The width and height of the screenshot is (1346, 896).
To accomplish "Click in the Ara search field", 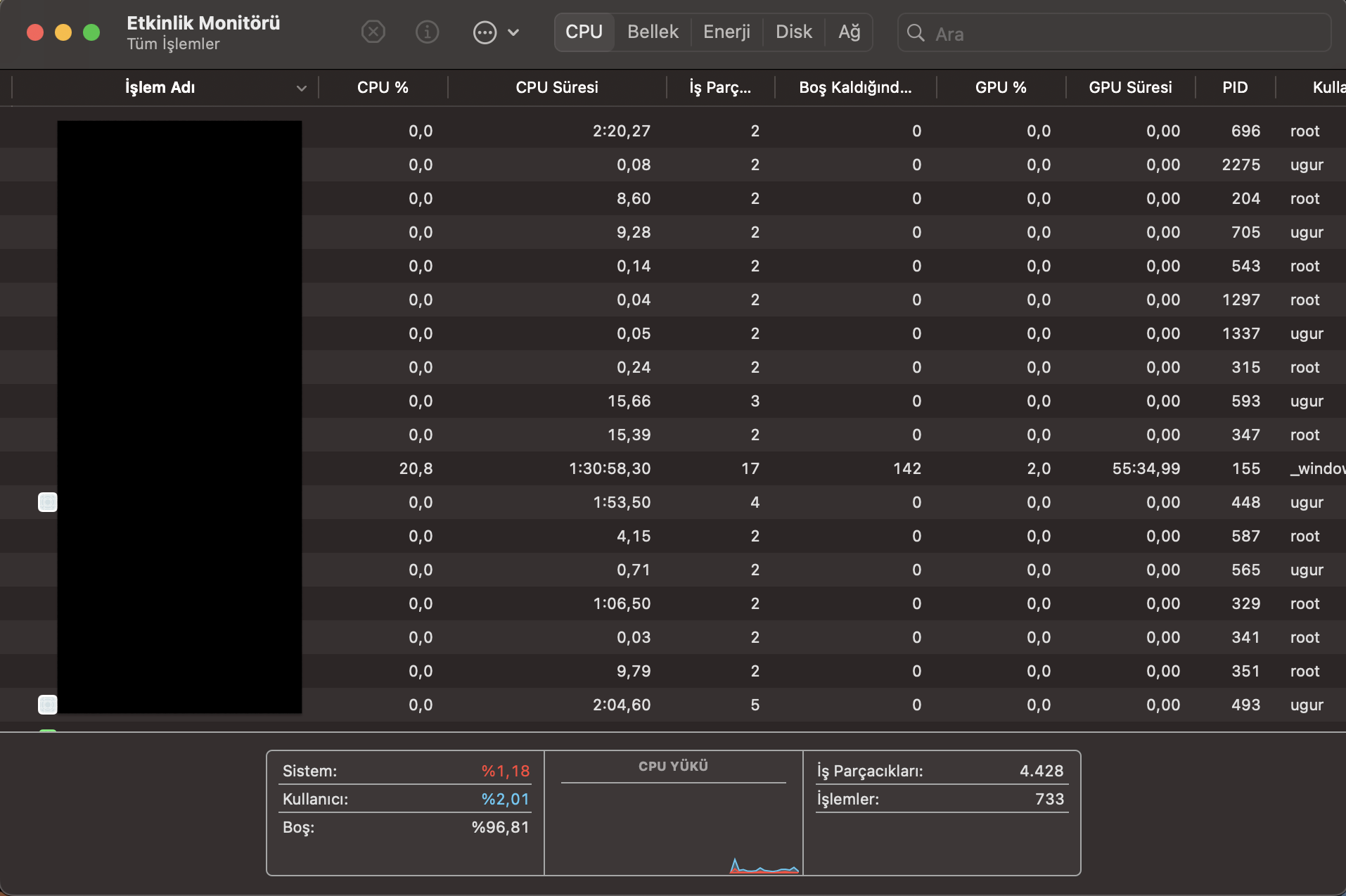I will point(1125,33).
